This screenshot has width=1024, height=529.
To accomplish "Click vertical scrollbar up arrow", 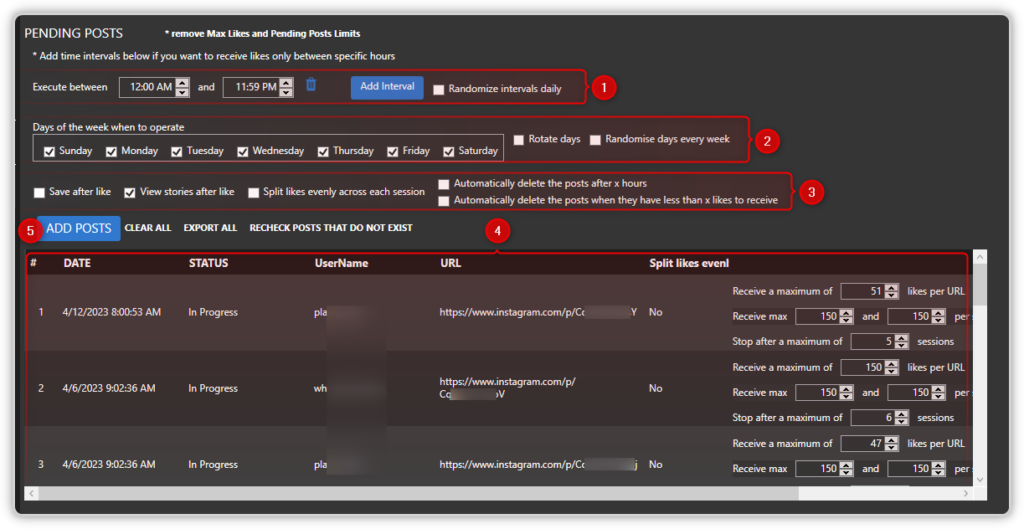I will (979, 257).
